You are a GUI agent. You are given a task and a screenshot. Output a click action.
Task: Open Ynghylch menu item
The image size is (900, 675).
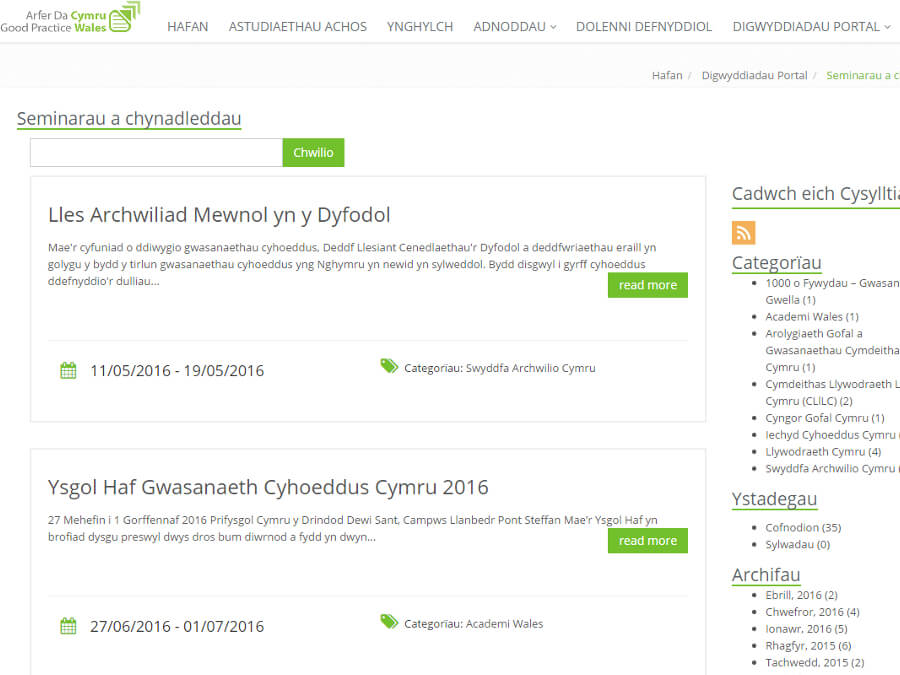420,26
